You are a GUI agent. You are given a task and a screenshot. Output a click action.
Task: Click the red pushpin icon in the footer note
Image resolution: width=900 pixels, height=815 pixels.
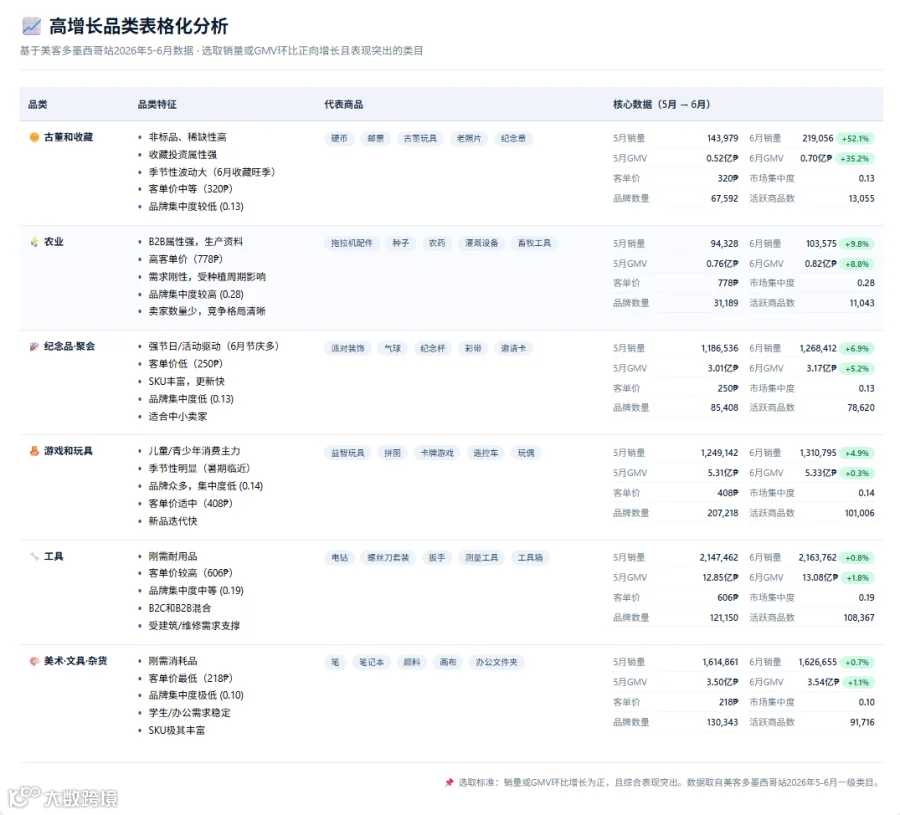pyautogui.click(x=449, y=782)
